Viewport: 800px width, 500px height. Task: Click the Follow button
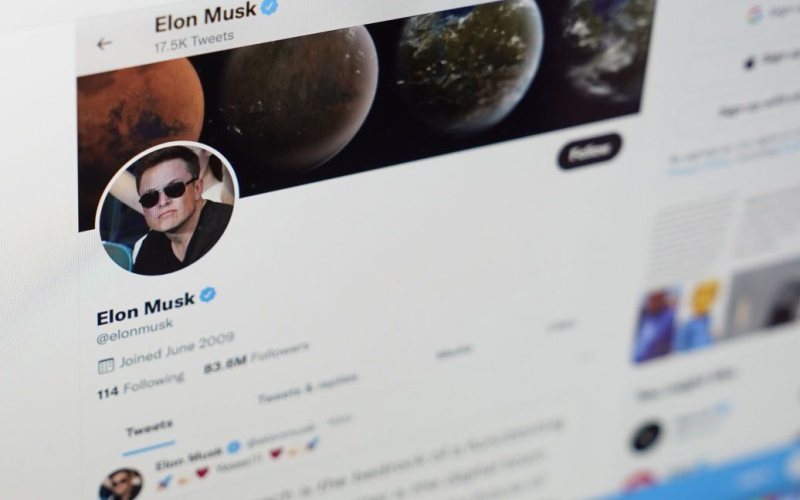pyautogui.click(x=589, y=151)
